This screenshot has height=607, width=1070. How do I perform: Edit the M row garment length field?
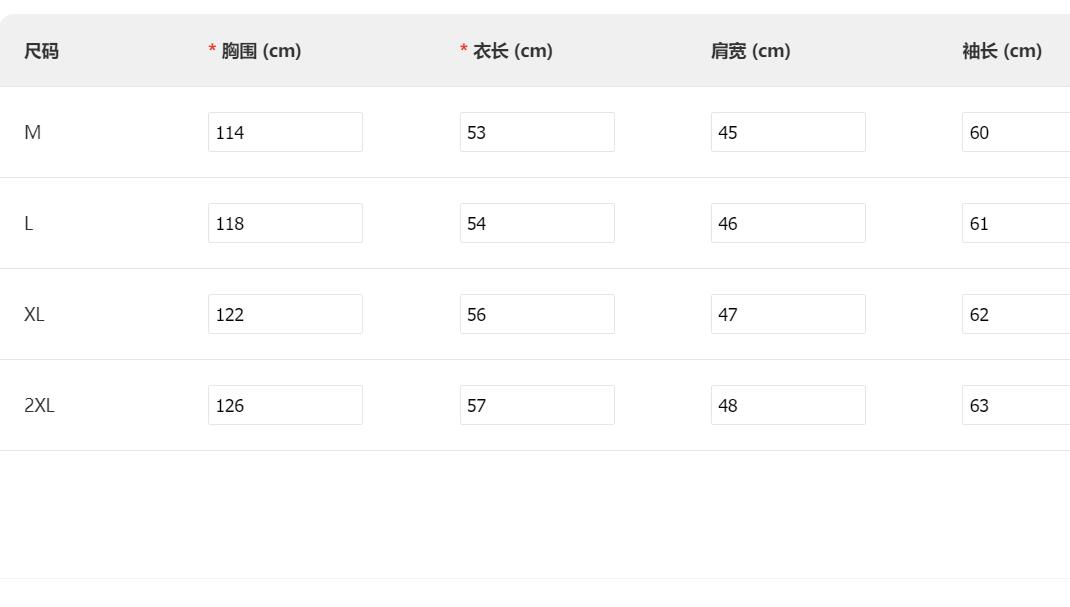[x=537, y=132]
